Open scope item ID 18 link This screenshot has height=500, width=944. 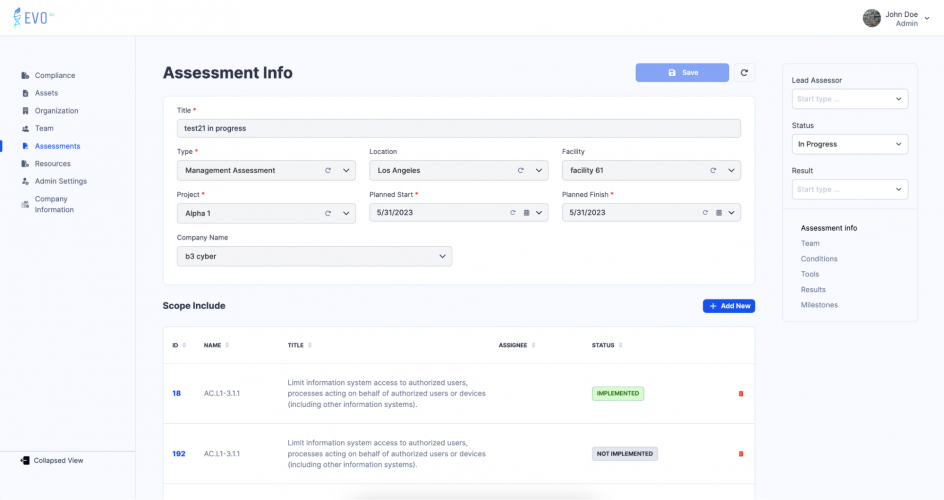tap(176, 394)
